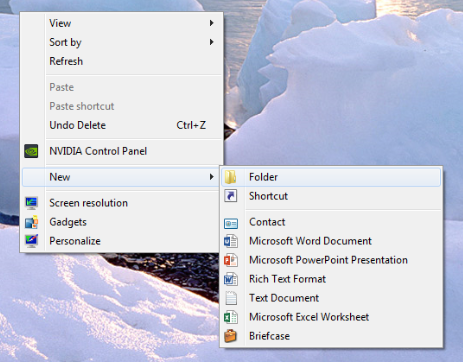Click the Excel Worksheet icon
Viewport: 463px width, 362px height.
pyautogui.click(x=231, y=317)
